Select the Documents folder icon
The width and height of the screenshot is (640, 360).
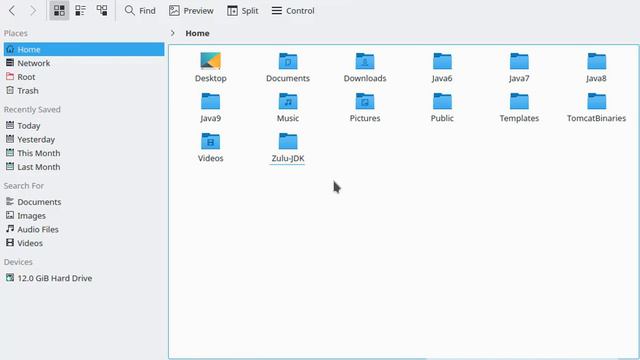point(288,61)
